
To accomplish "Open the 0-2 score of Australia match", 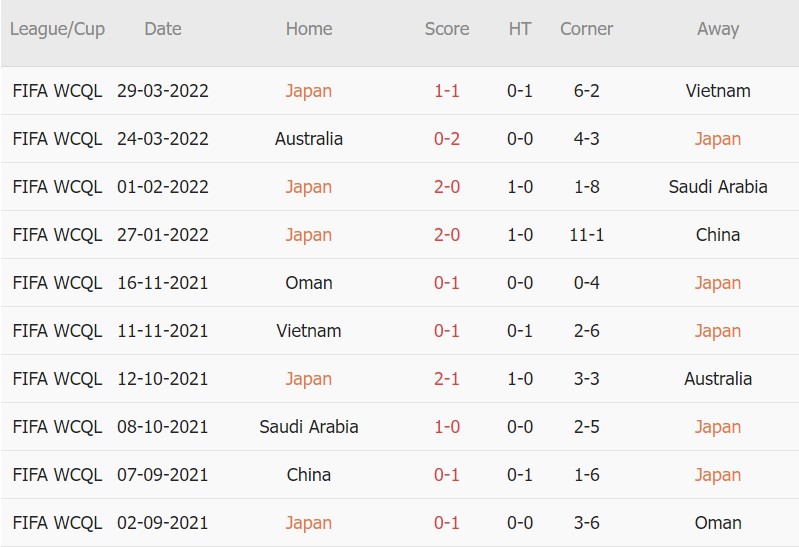I will (x=447, y=139).
